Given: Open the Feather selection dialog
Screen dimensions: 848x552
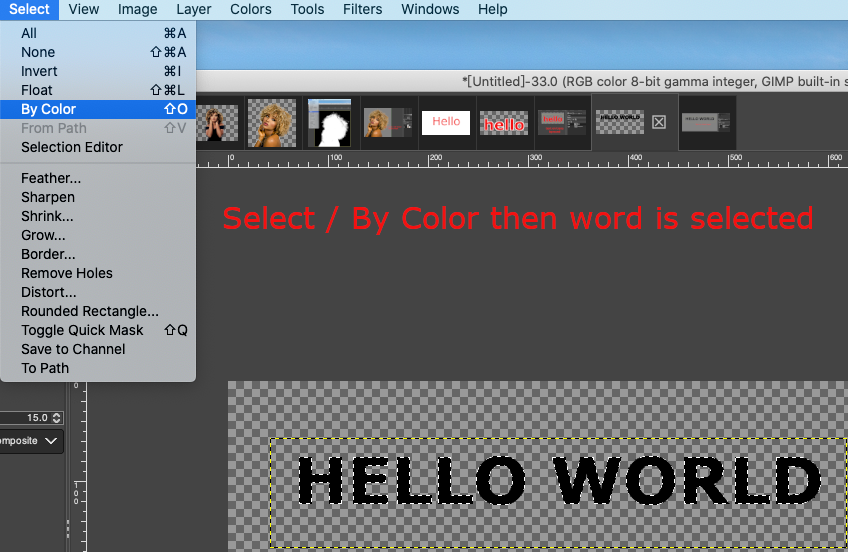Looking at the screenshot, I should tap(51, 178).
